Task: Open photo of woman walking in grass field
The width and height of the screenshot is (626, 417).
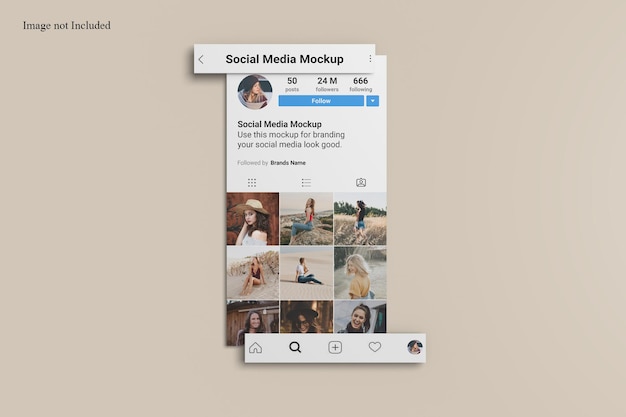Action: pyautogui.click(x=360, y=219)
